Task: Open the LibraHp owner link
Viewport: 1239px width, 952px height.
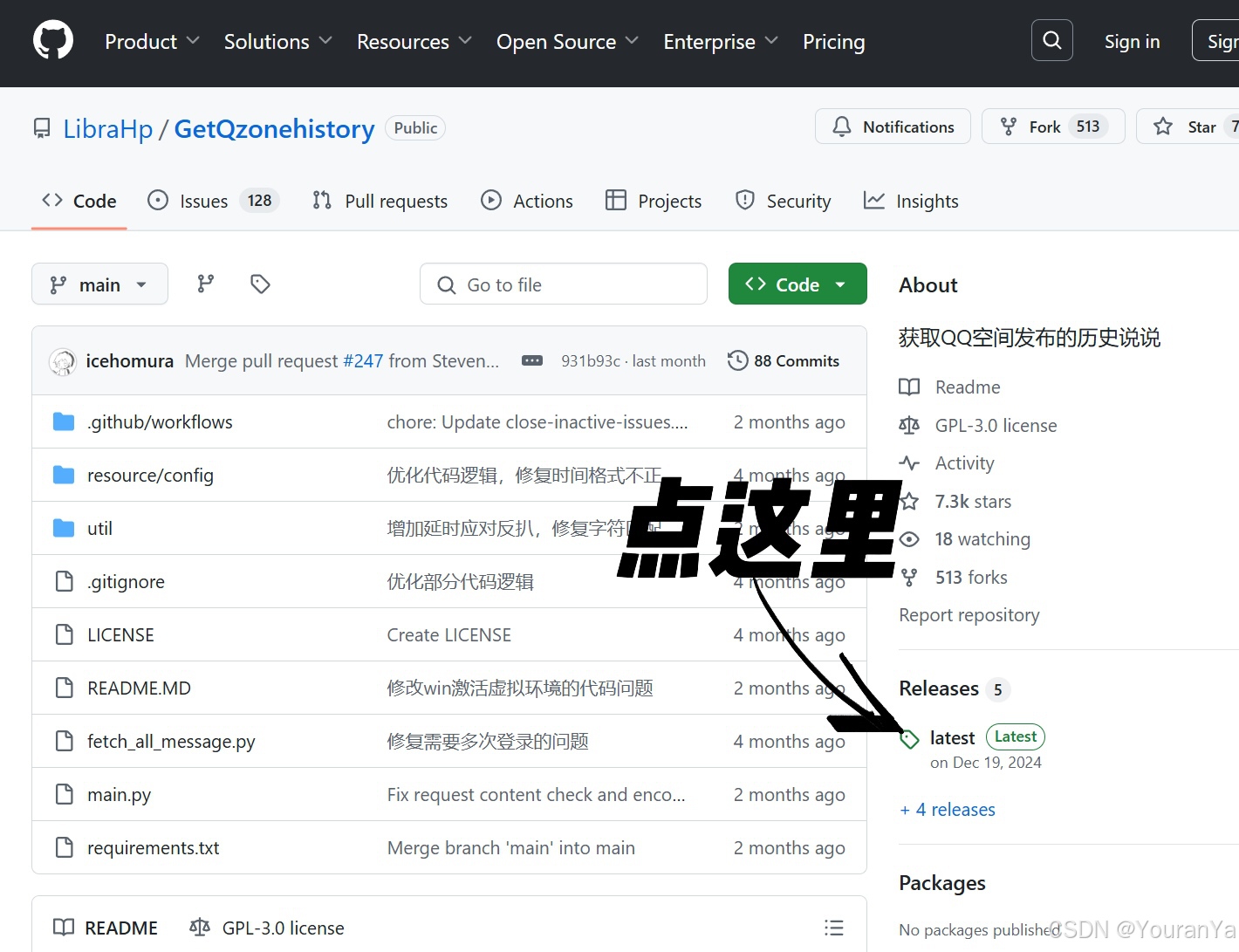Action: click(x=108, y=129)
